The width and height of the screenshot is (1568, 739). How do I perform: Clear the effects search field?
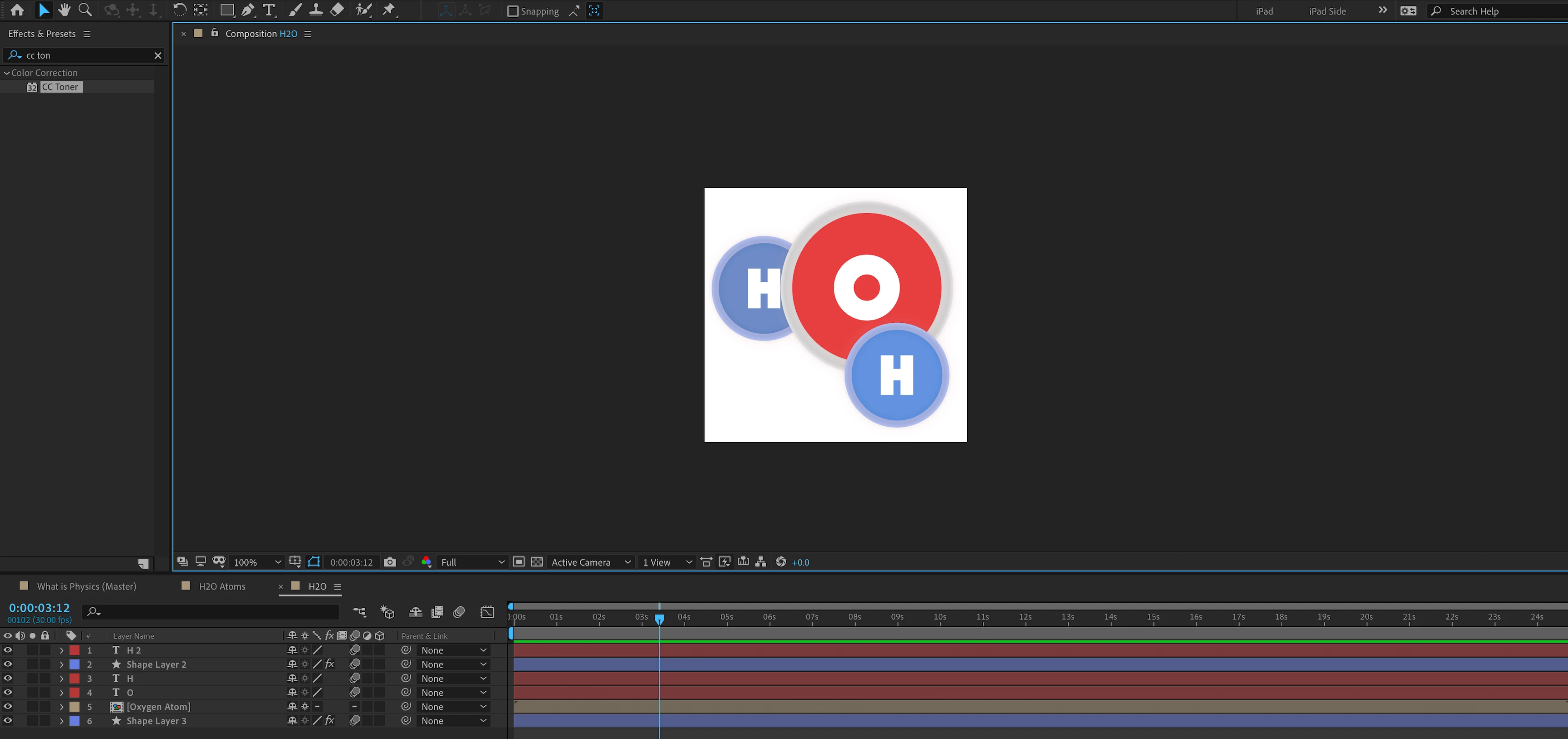pyautogui.click(x=158, y=55)
